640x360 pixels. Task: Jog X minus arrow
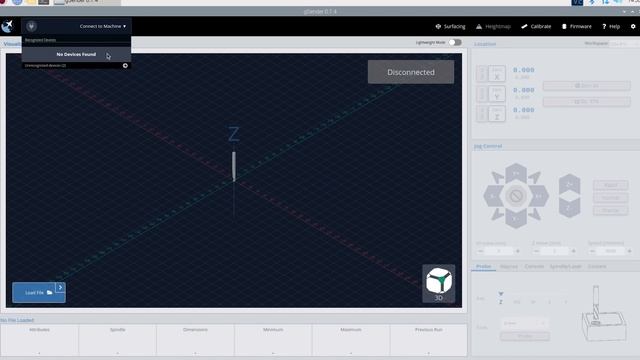(x=493, y=196)
